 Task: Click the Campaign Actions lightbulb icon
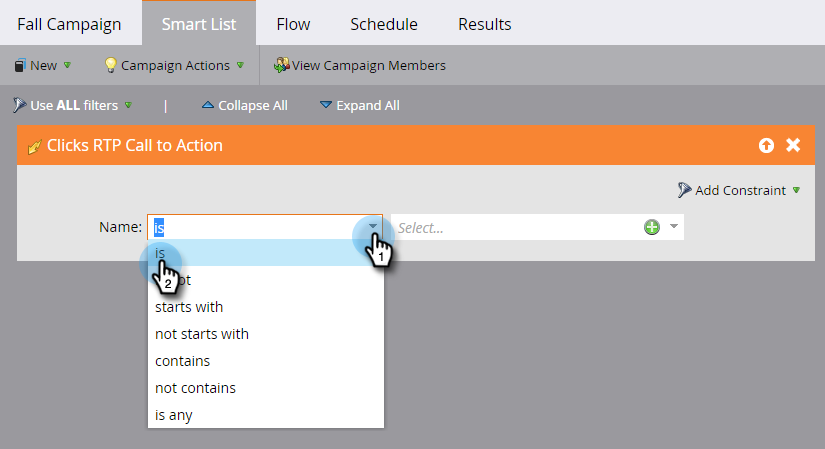111,66
